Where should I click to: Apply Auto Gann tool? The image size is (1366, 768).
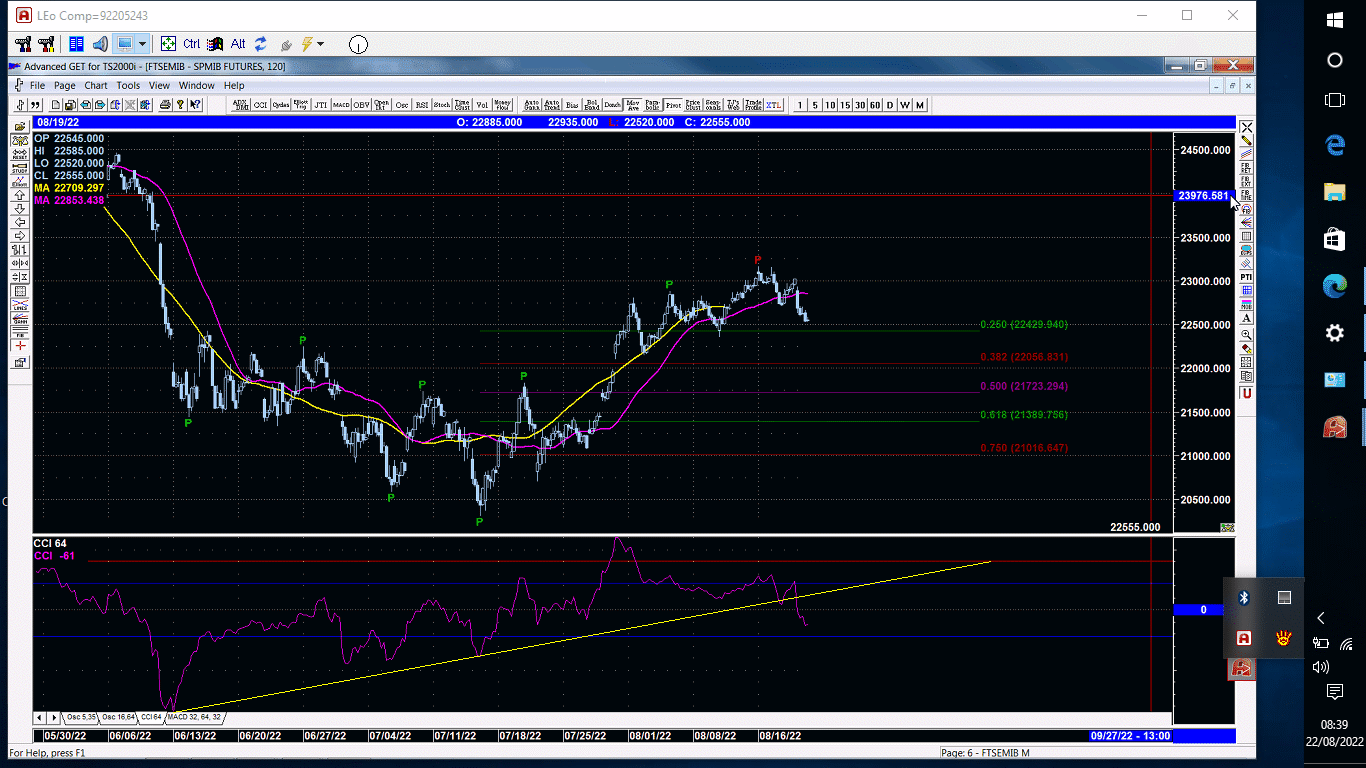[531, 103]
